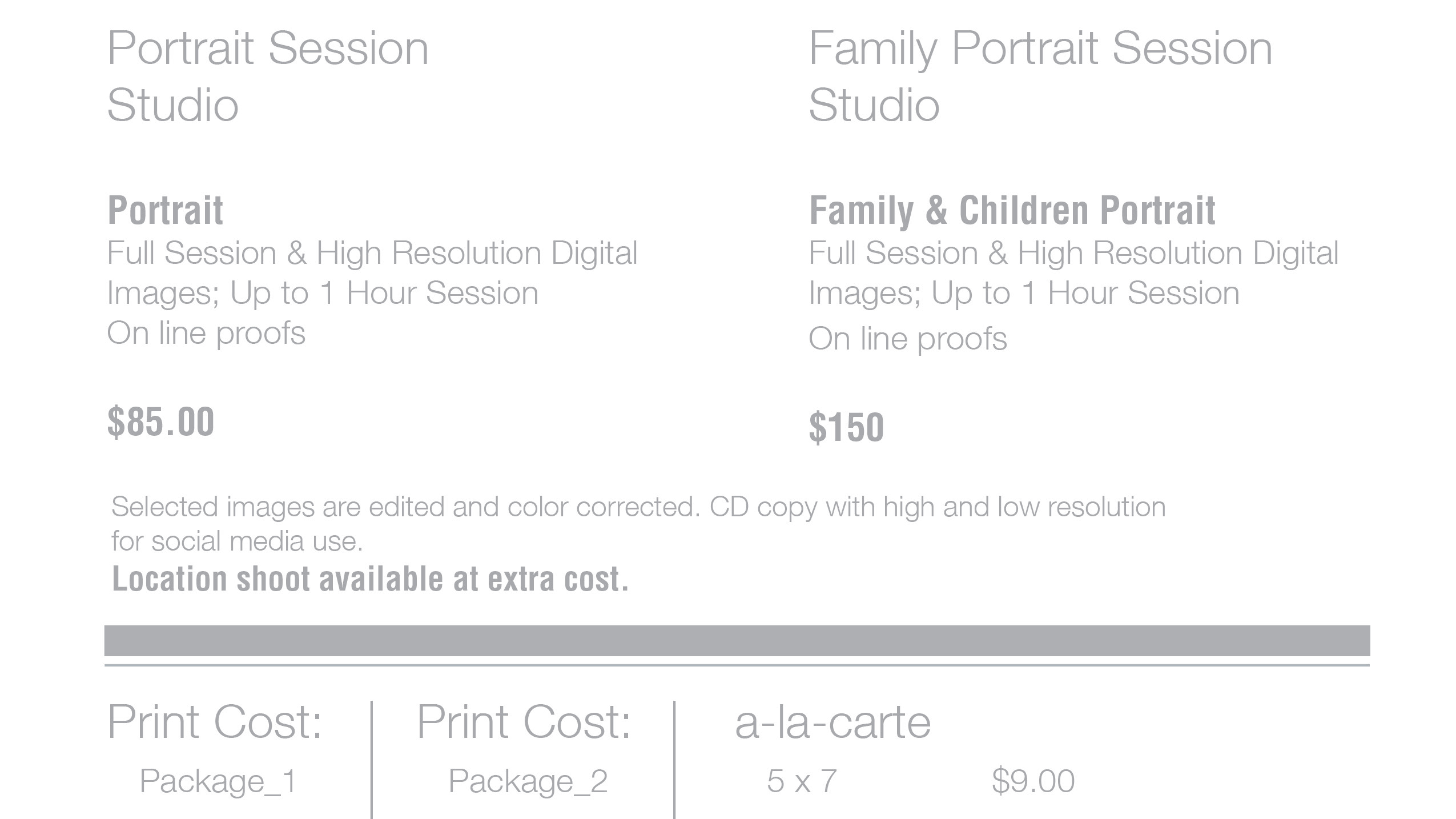1456x819 pixels.
Task: Click the thick gray divider bar
Action: pyautogui.click(x=737, y=640)
